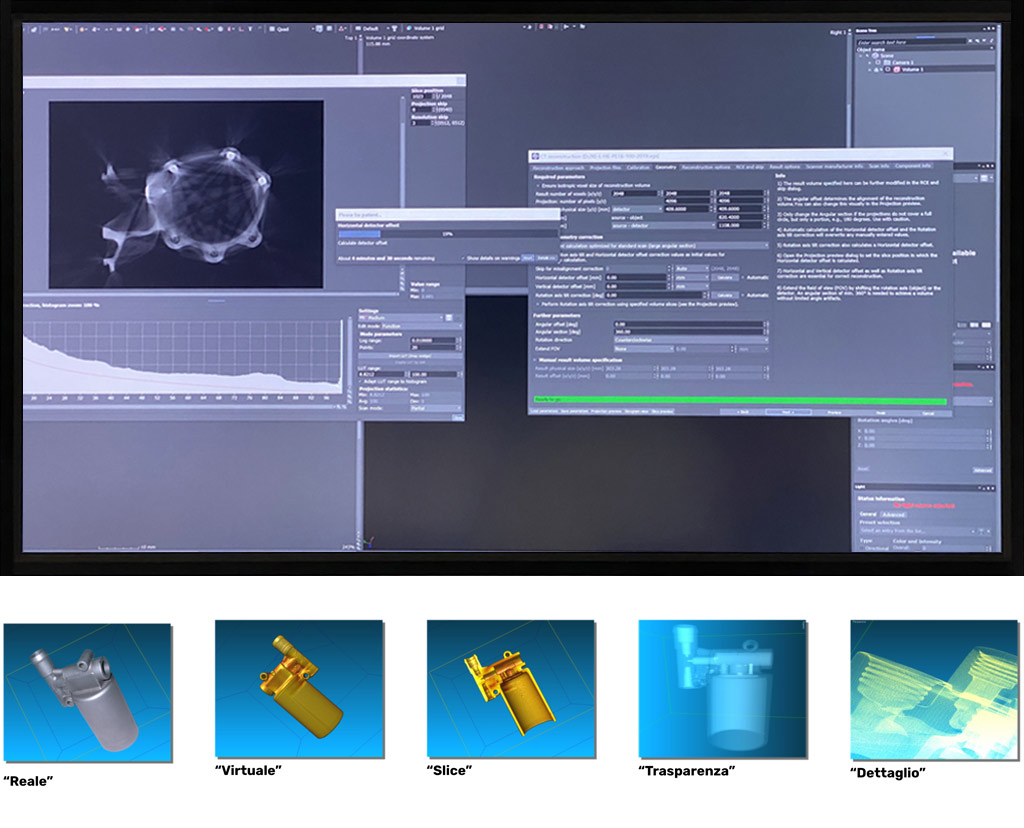The height and width of the screenshot is (828, 1024).
Task: Open the Rotation direction dropdown
Action: click(x=691, y=340)
